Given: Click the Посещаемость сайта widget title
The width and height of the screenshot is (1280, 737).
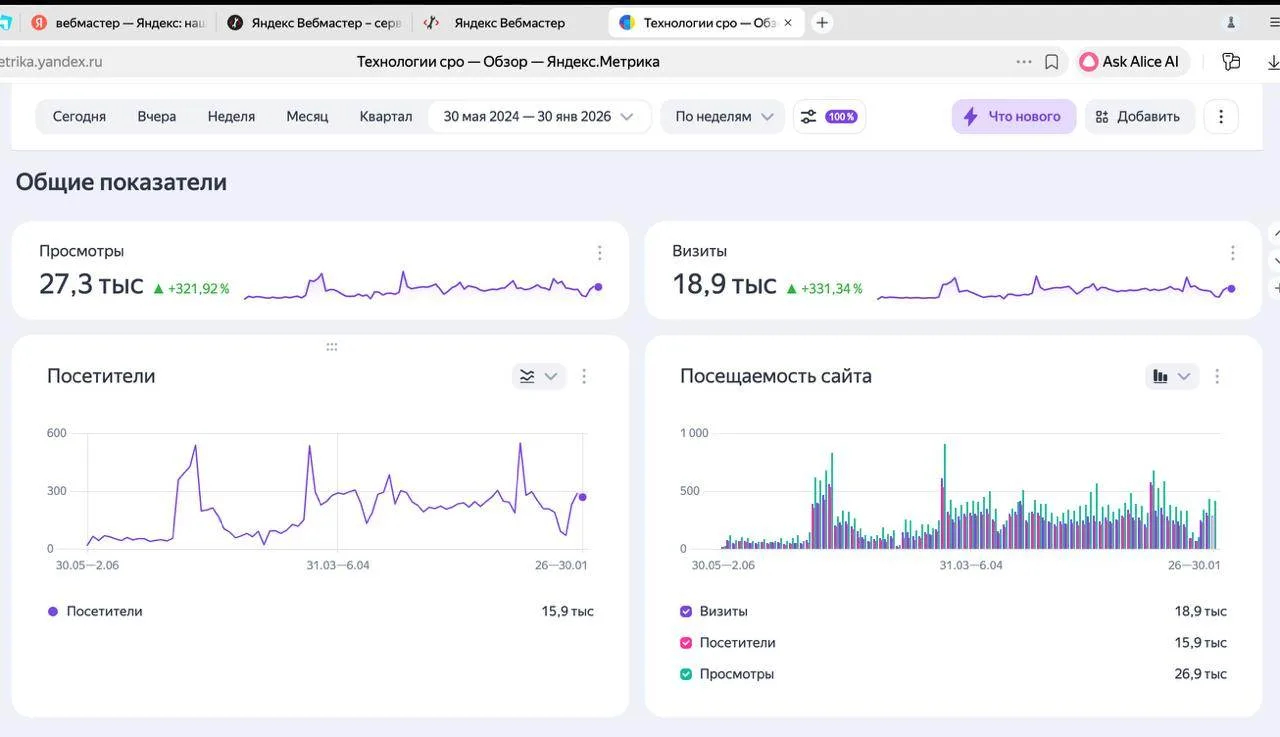Looking at the screenshot, I should [x=776, y=376].
